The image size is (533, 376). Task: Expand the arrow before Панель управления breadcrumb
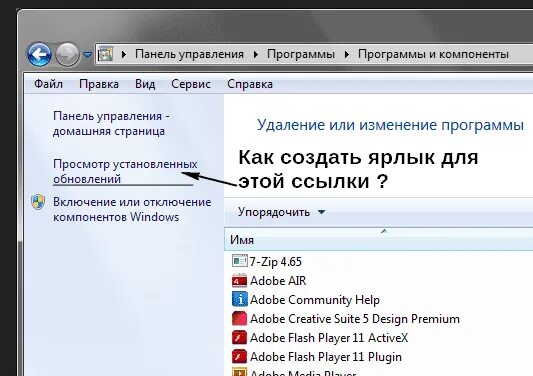point(124,54)
